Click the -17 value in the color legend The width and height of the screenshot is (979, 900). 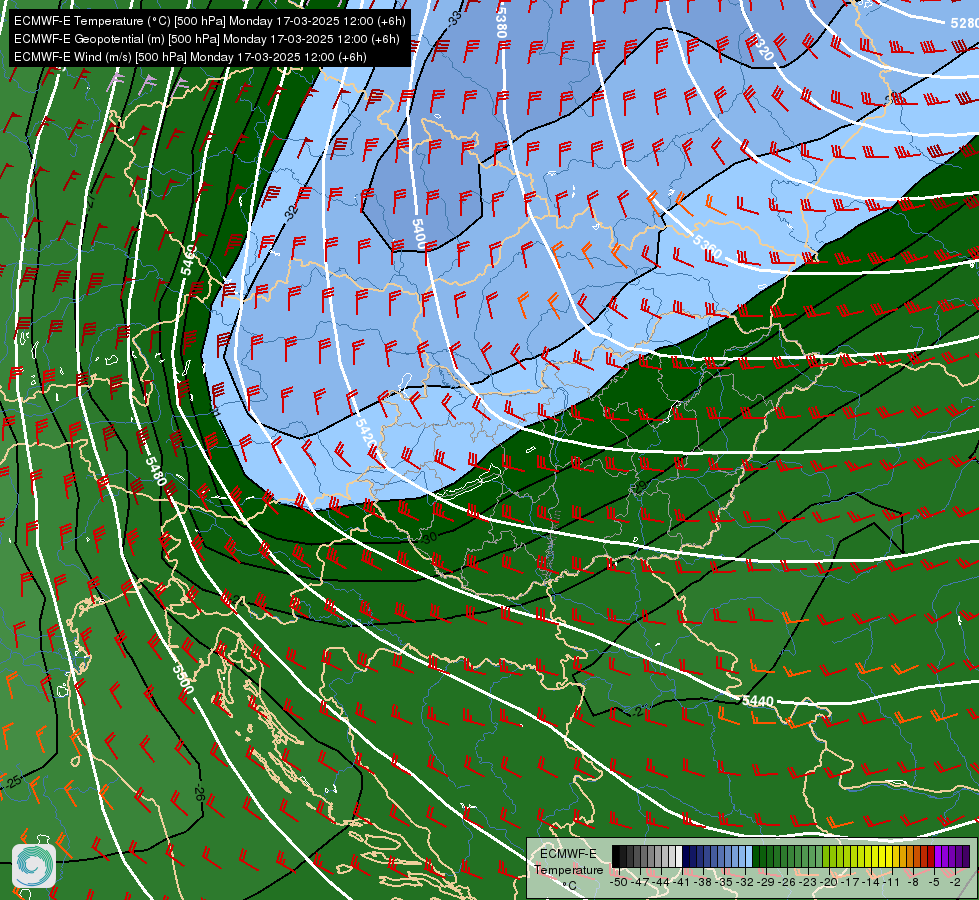pos(851,882)
